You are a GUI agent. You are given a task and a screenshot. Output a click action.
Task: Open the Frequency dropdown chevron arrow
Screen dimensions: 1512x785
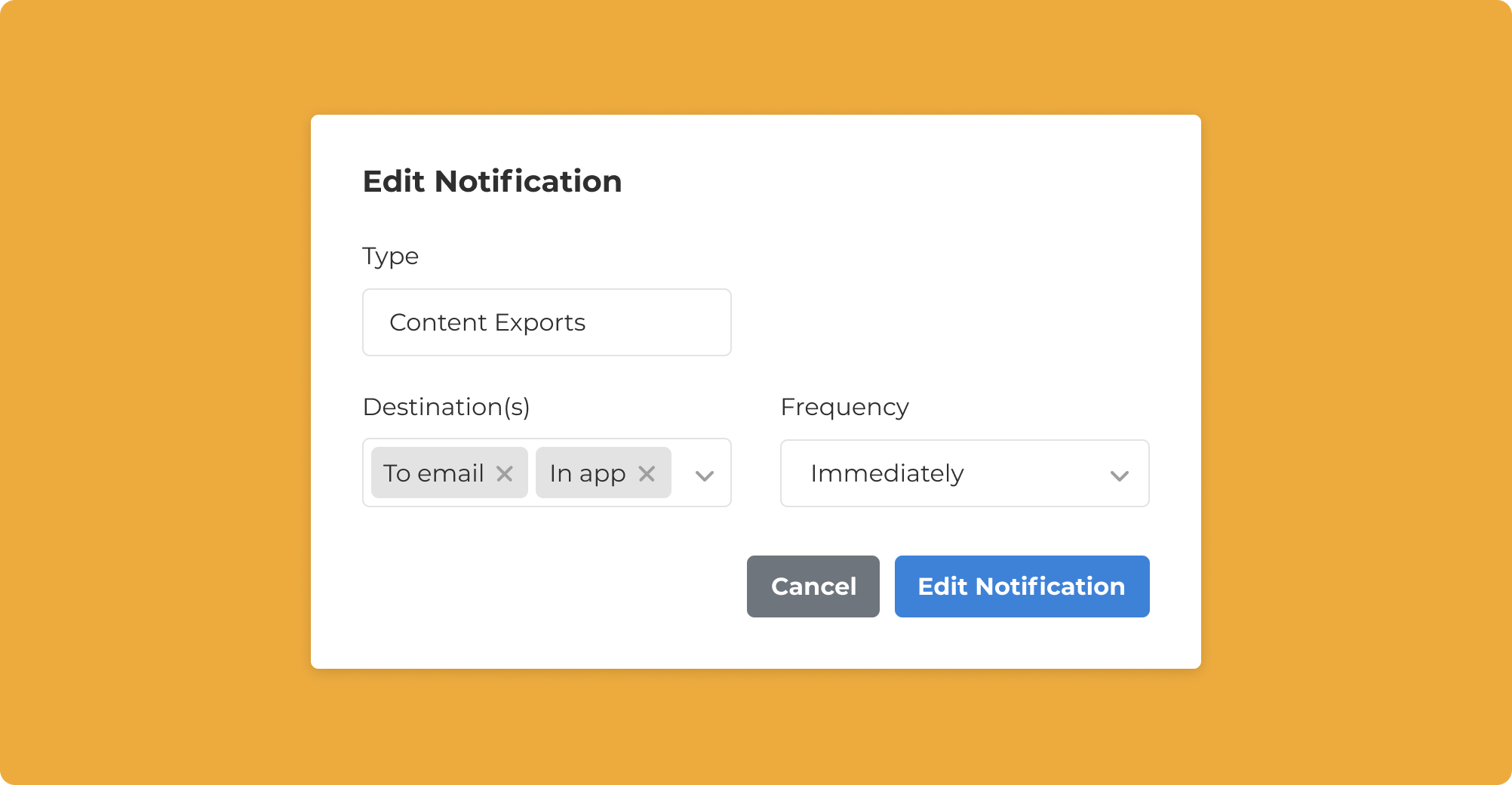point(1119,476)
